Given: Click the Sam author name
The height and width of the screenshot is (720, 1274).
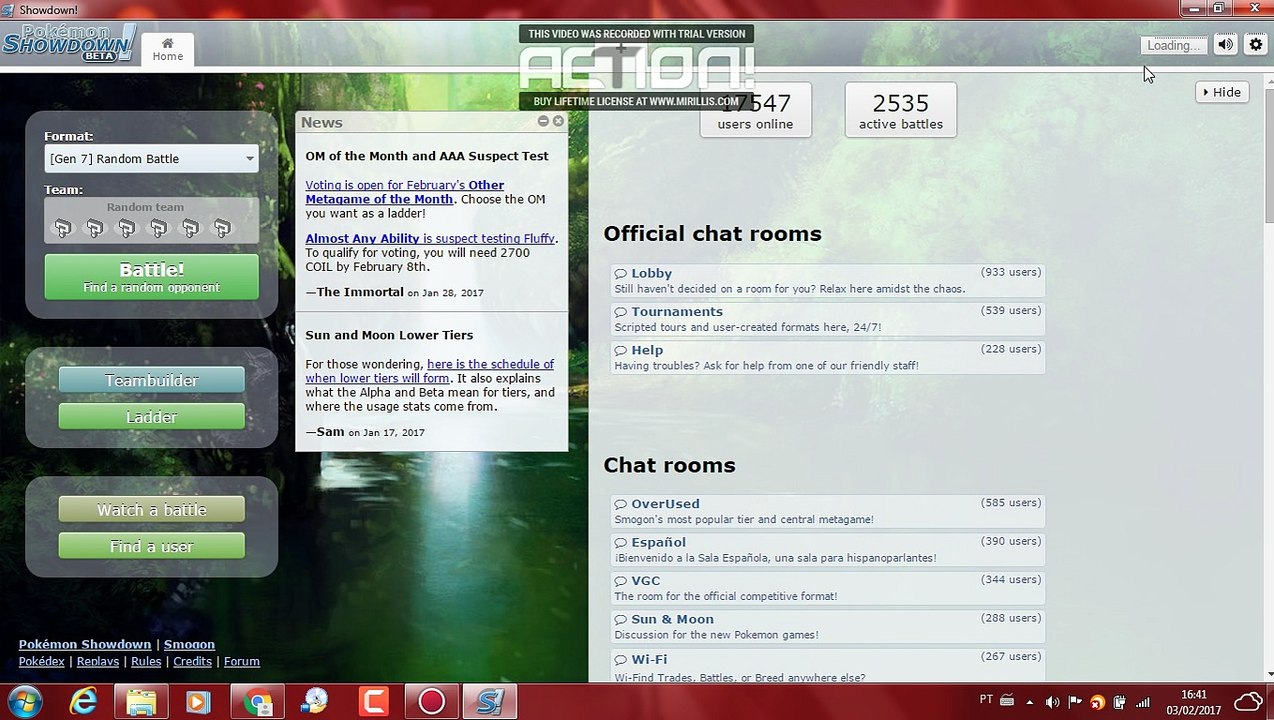Looking at the screenshot, I should pyautogui.click(x=330, y=432).
